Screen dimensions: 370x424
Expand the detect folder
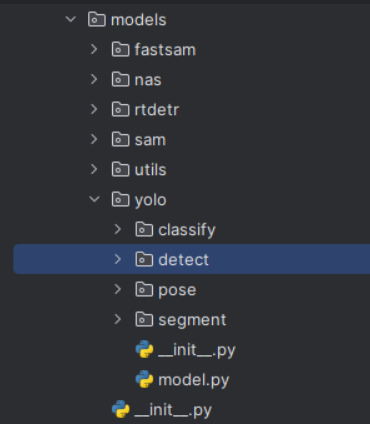point(118,259)
